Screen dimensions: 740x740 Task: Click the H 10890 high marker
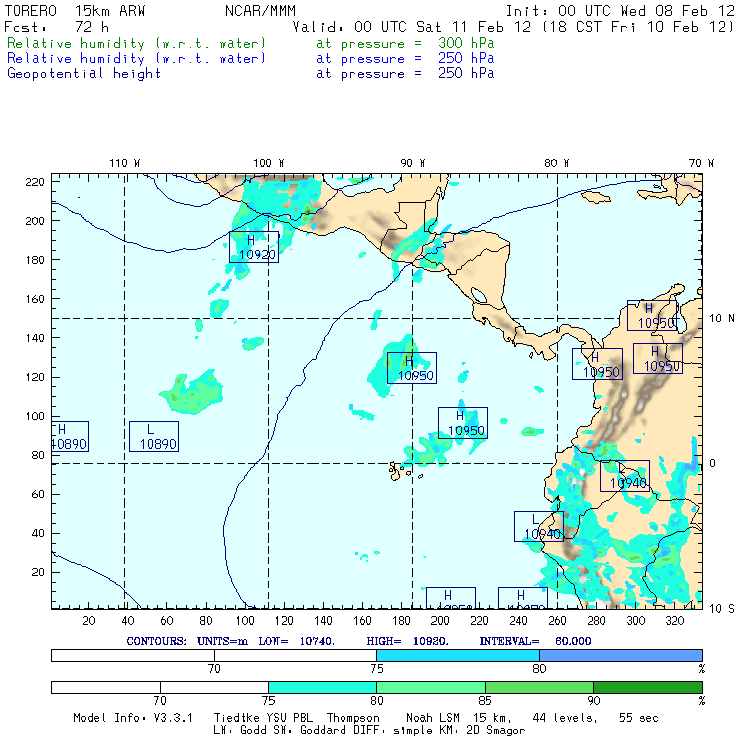(x=68, y=436)
